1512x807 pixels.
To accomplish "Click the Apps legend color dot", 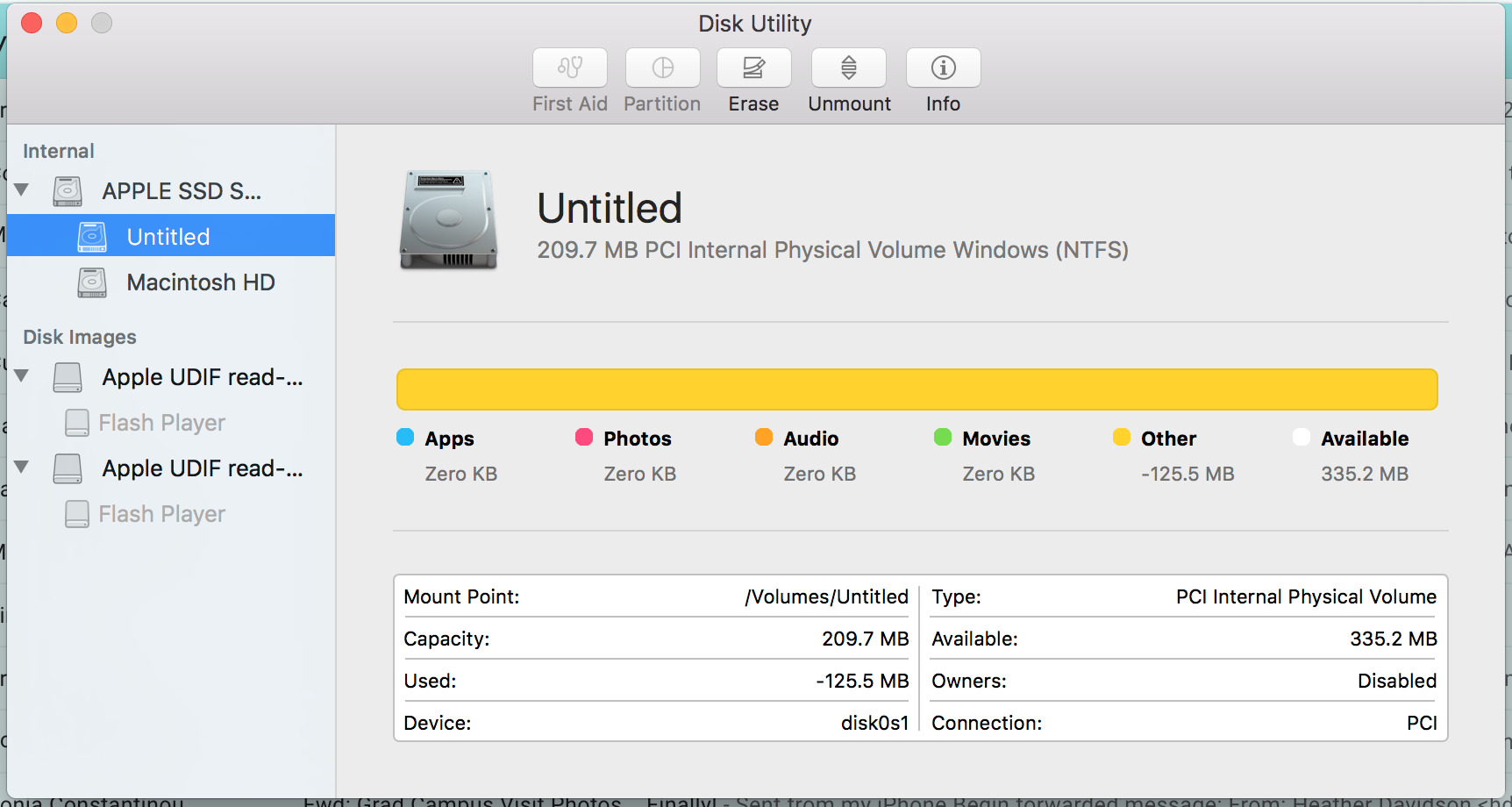I will [404, 437].
